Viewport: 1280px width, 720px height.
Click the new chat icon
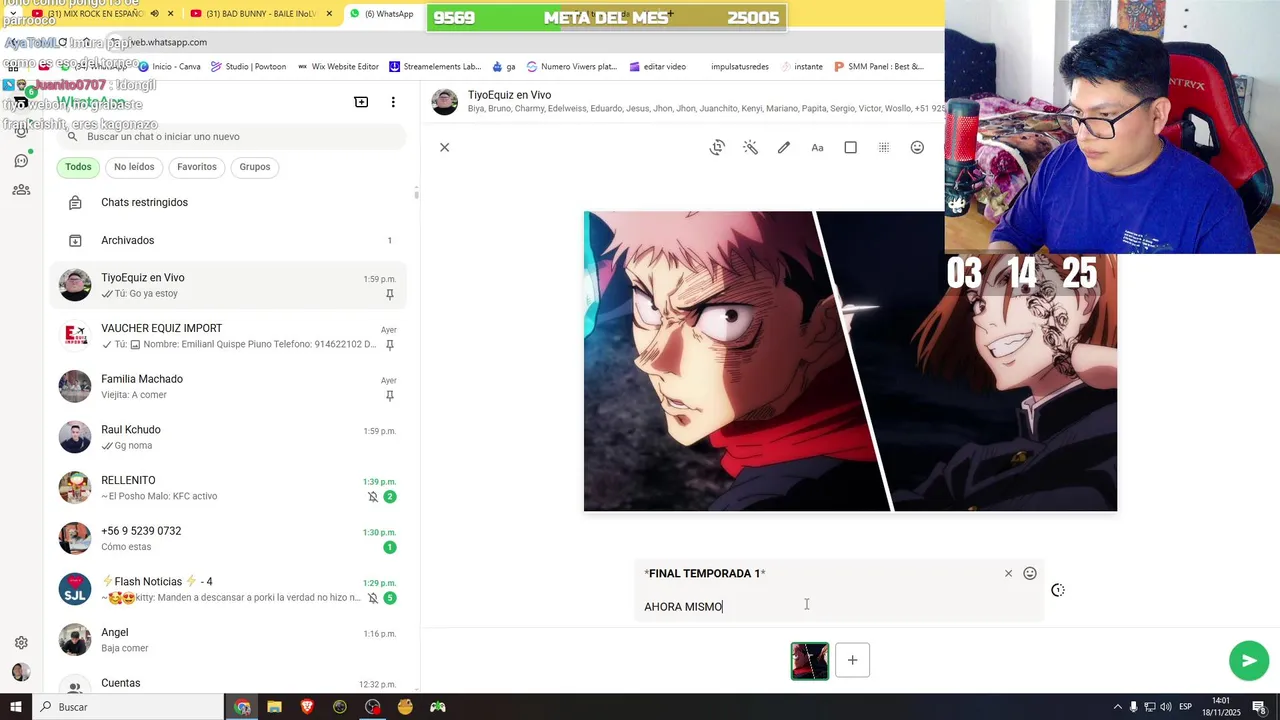tap(361, 102)
